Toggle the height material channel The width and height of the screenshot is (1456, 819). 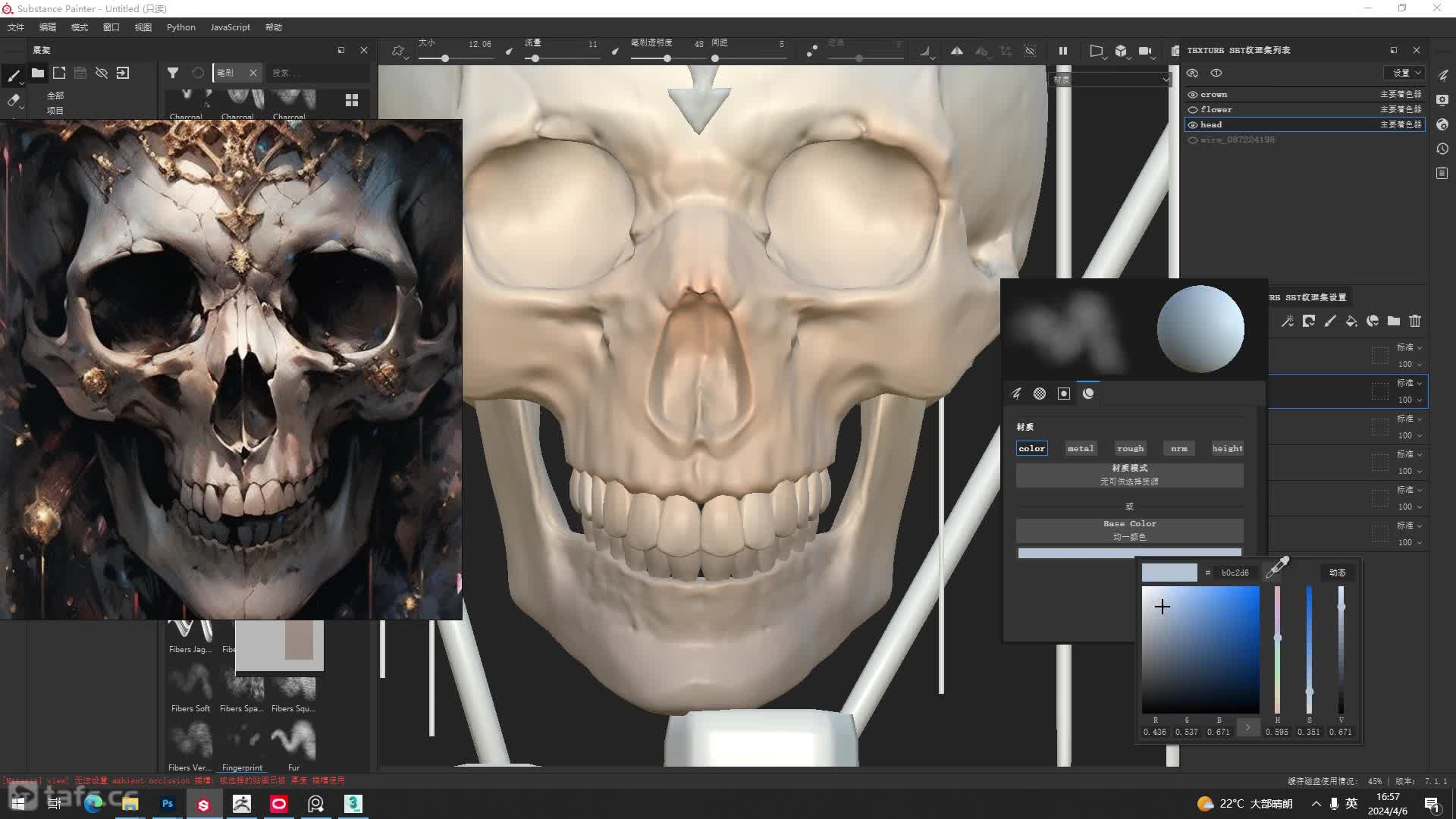coord(1228,448)
